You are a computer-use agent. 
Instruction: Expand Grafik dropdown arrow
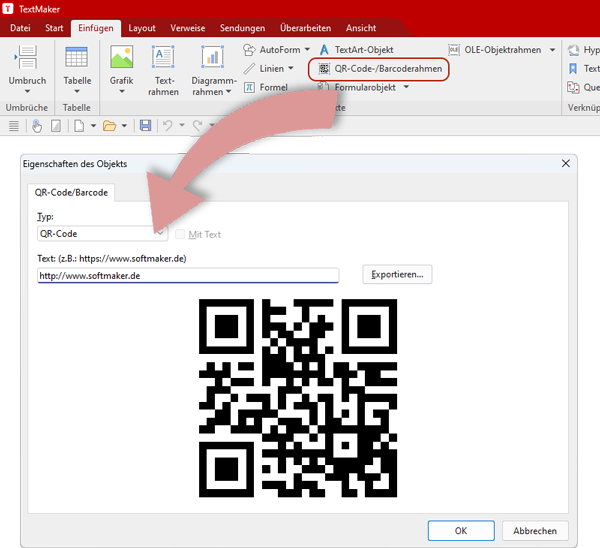point(122,91)
